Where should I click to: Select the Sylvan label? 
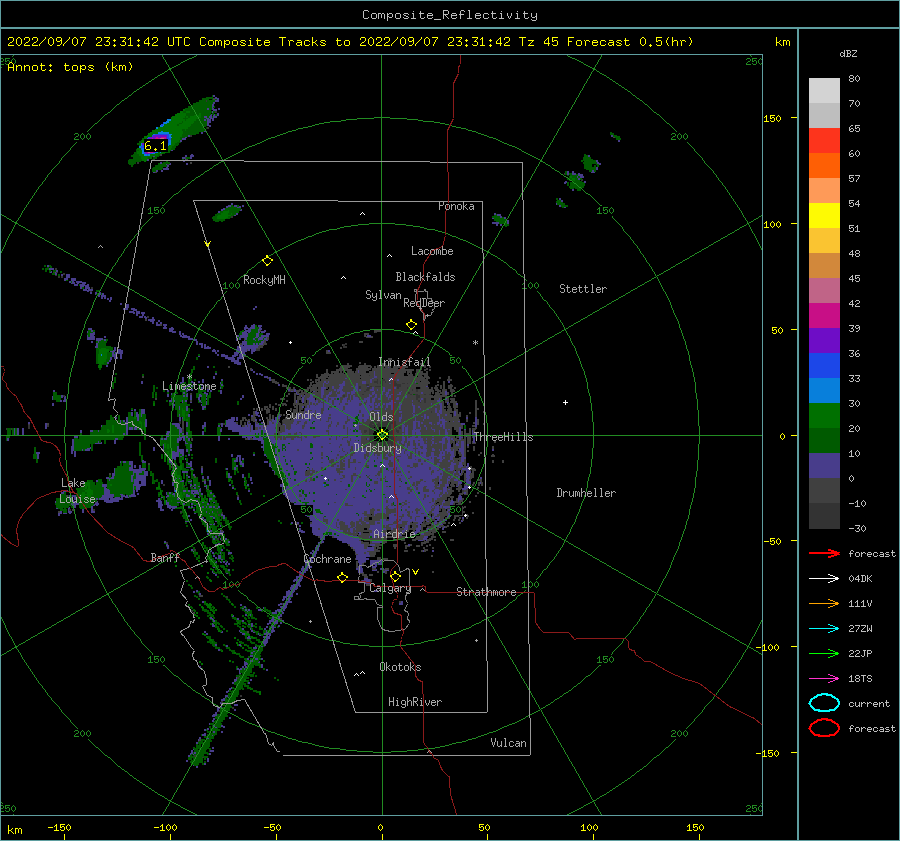pyautogui.click(x=383, y=295)
